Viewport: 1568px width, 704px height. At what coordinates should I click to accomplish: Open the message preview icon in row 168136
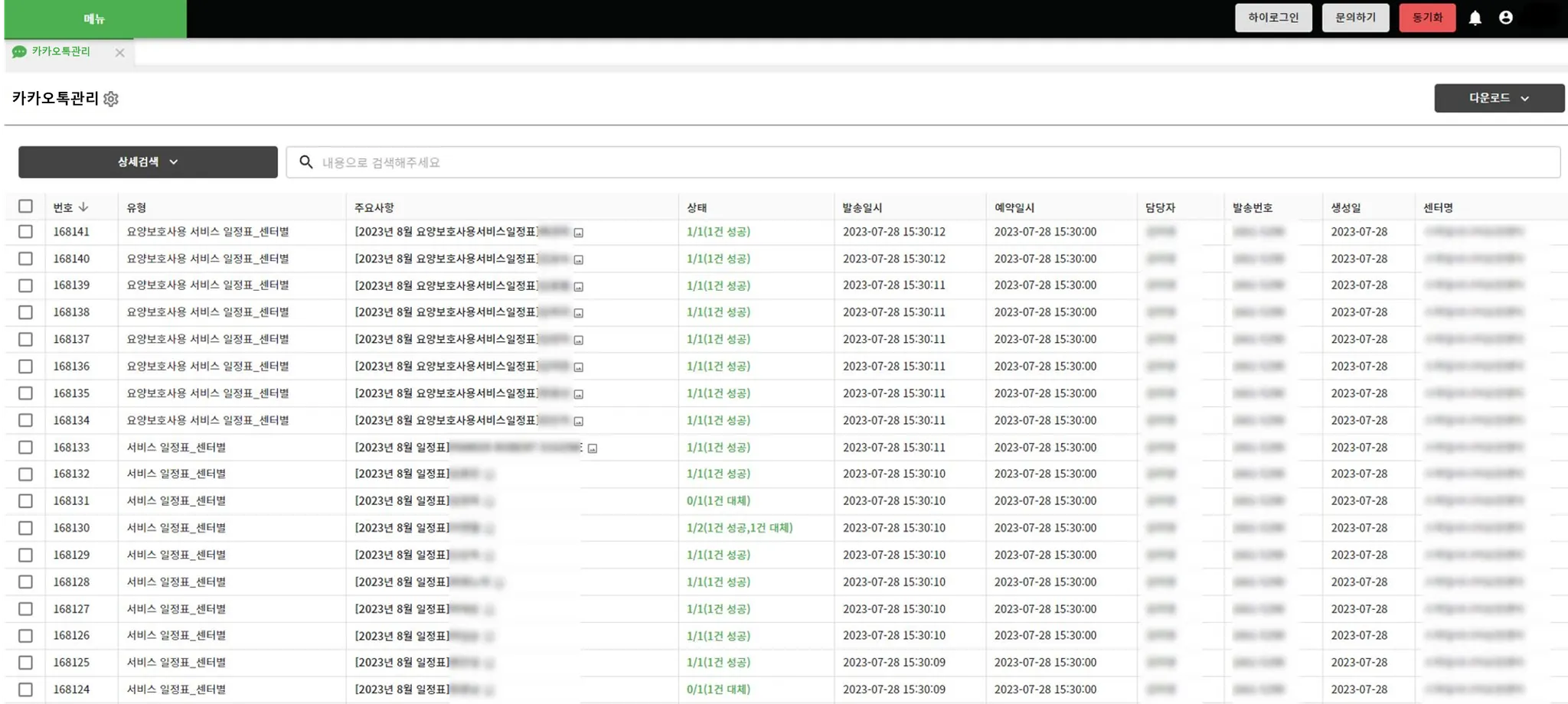(579, 367)
